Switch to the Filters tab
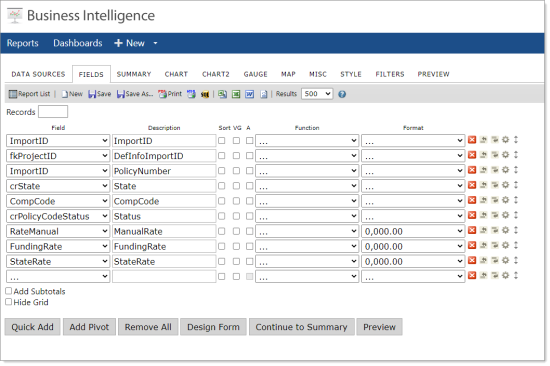The width and height of the screenshot is (550, 366). [390, 74]
